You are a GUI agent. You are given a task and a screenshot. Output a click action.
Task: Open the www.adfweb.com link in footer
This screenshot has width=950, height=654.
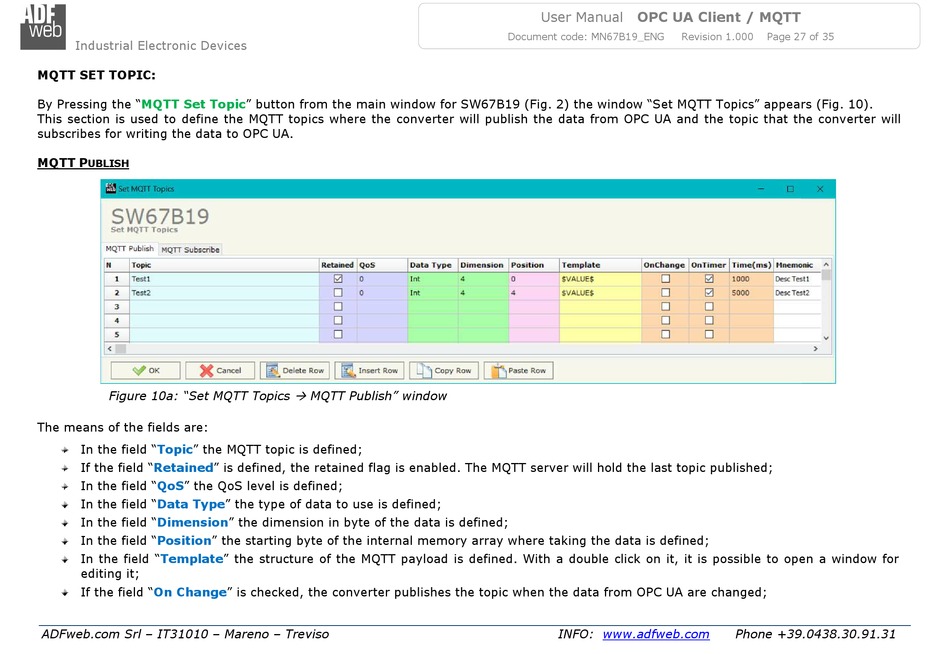(656, 634)
